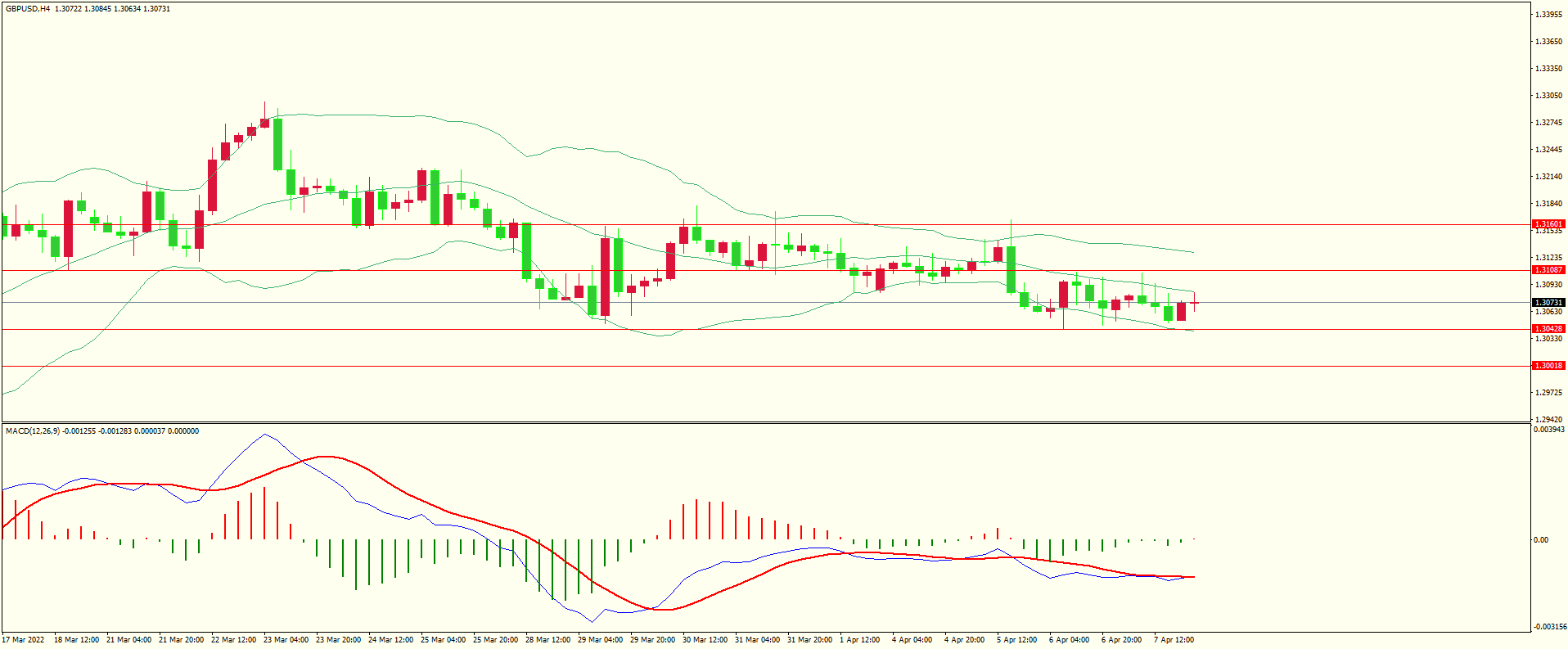Image resolution: width=1568 pixels, height=649 pixels.
Task: Click the highest peak of the blue MACD line
Action: [264, 435]
